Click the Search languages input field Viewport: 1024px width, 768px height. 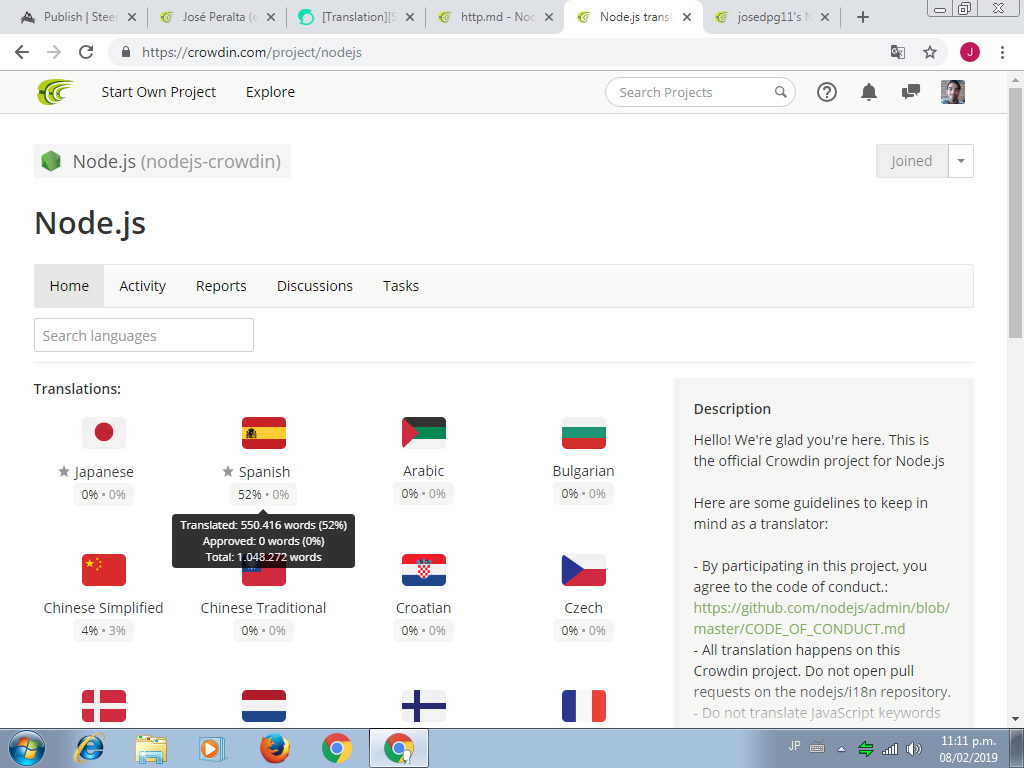pos(144,336)
